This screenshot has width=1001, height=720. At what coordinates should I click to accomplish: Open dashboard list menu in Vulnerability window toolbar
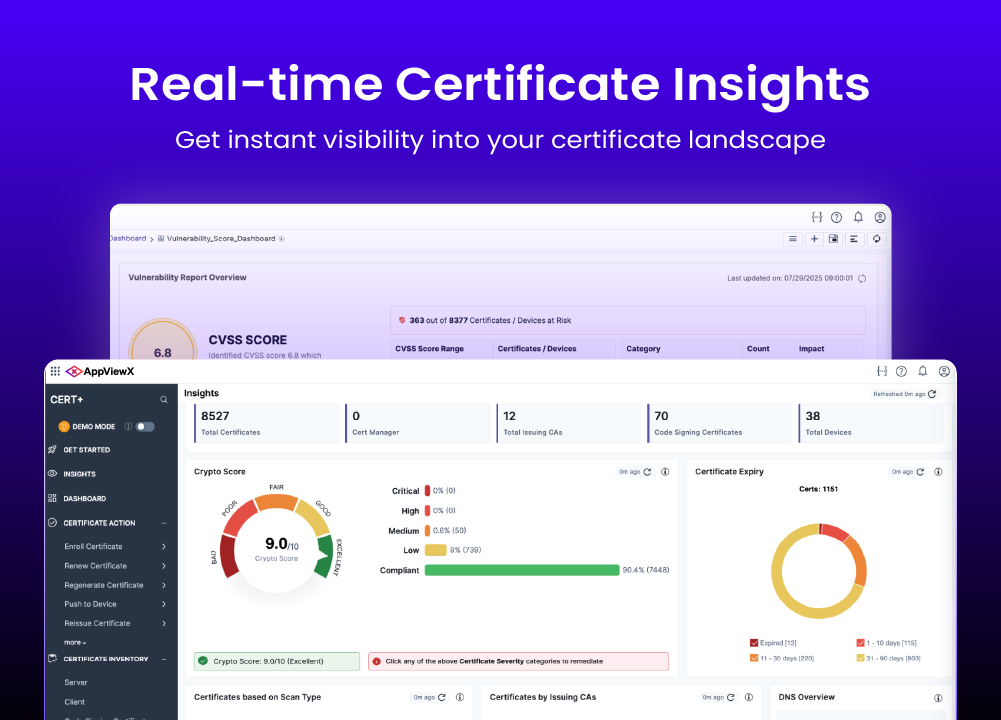point(793,239)
